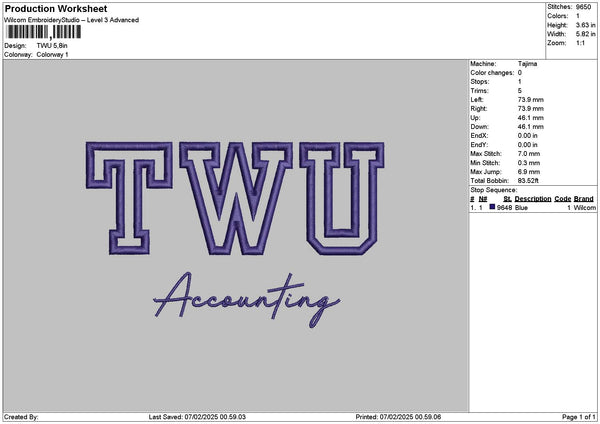600x424 pixels.
Task: Click the Colors value 1 in header
Action: pos(578,16)
